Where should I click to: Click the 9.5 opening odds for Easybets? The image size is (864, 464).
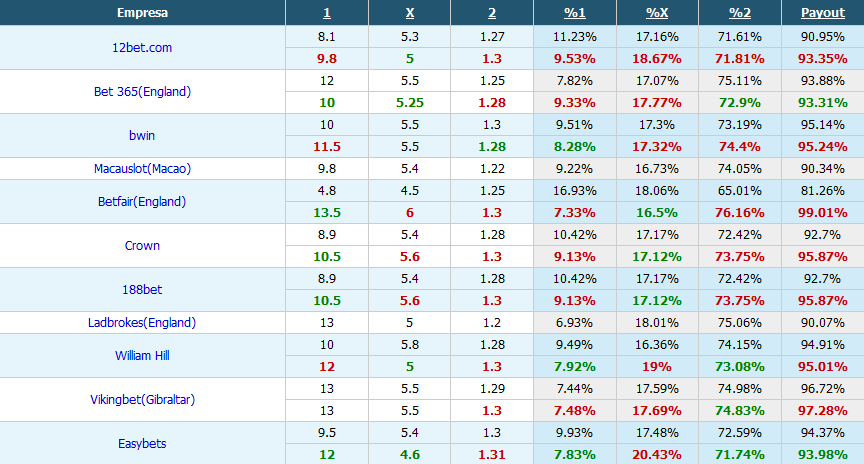pos(327,433)
